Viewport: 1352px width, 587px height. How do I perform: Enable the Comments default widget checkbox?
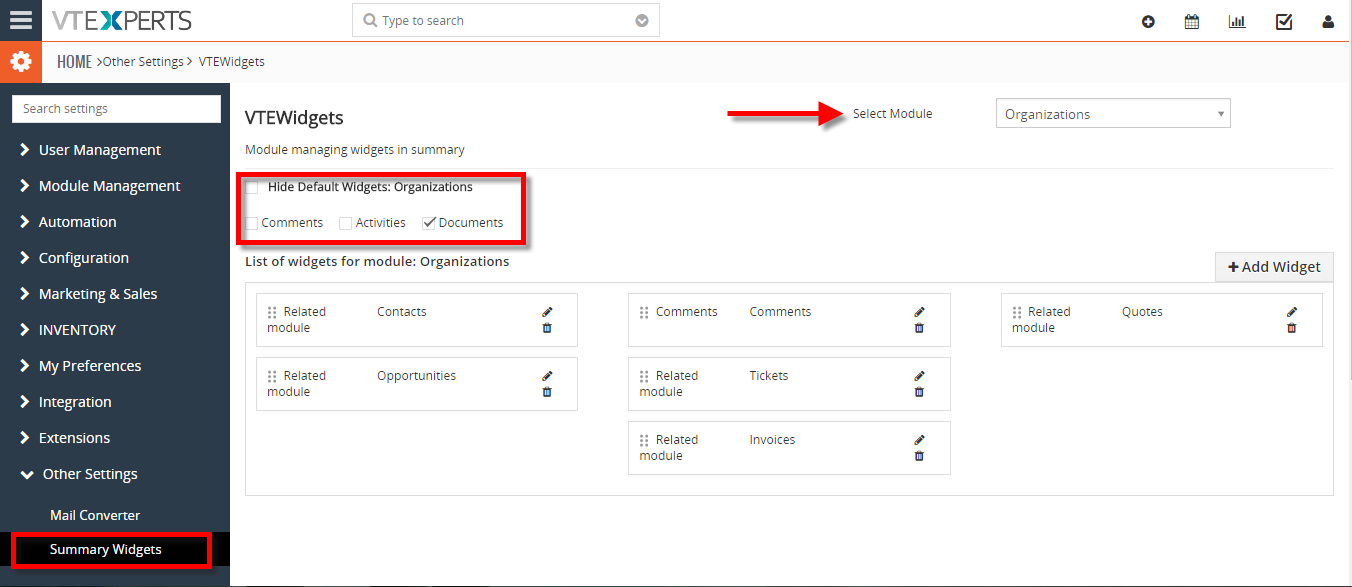tap(252, 223)
